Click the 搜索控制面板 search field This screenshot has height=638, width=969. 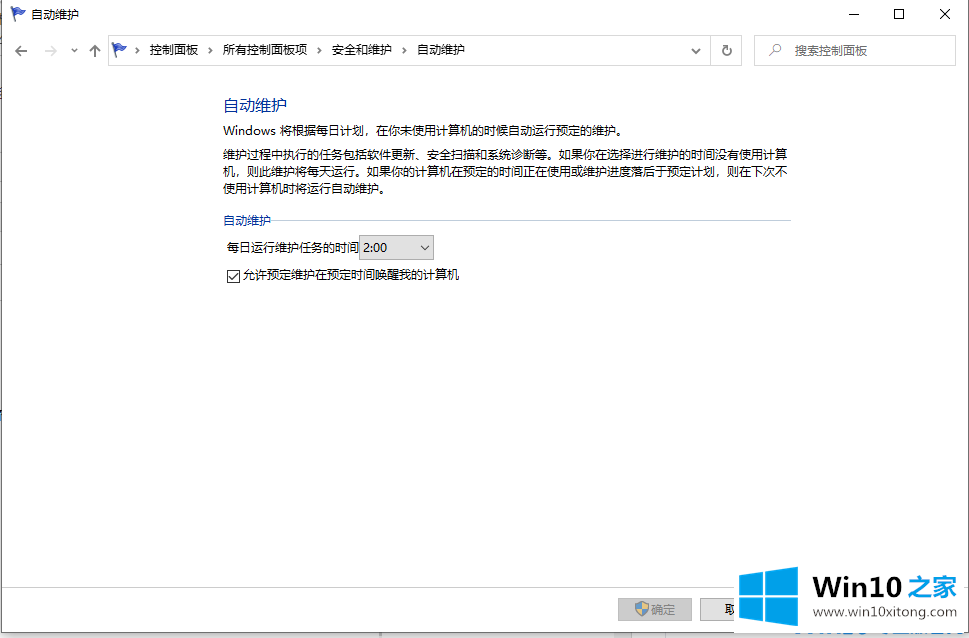point(860,50)
